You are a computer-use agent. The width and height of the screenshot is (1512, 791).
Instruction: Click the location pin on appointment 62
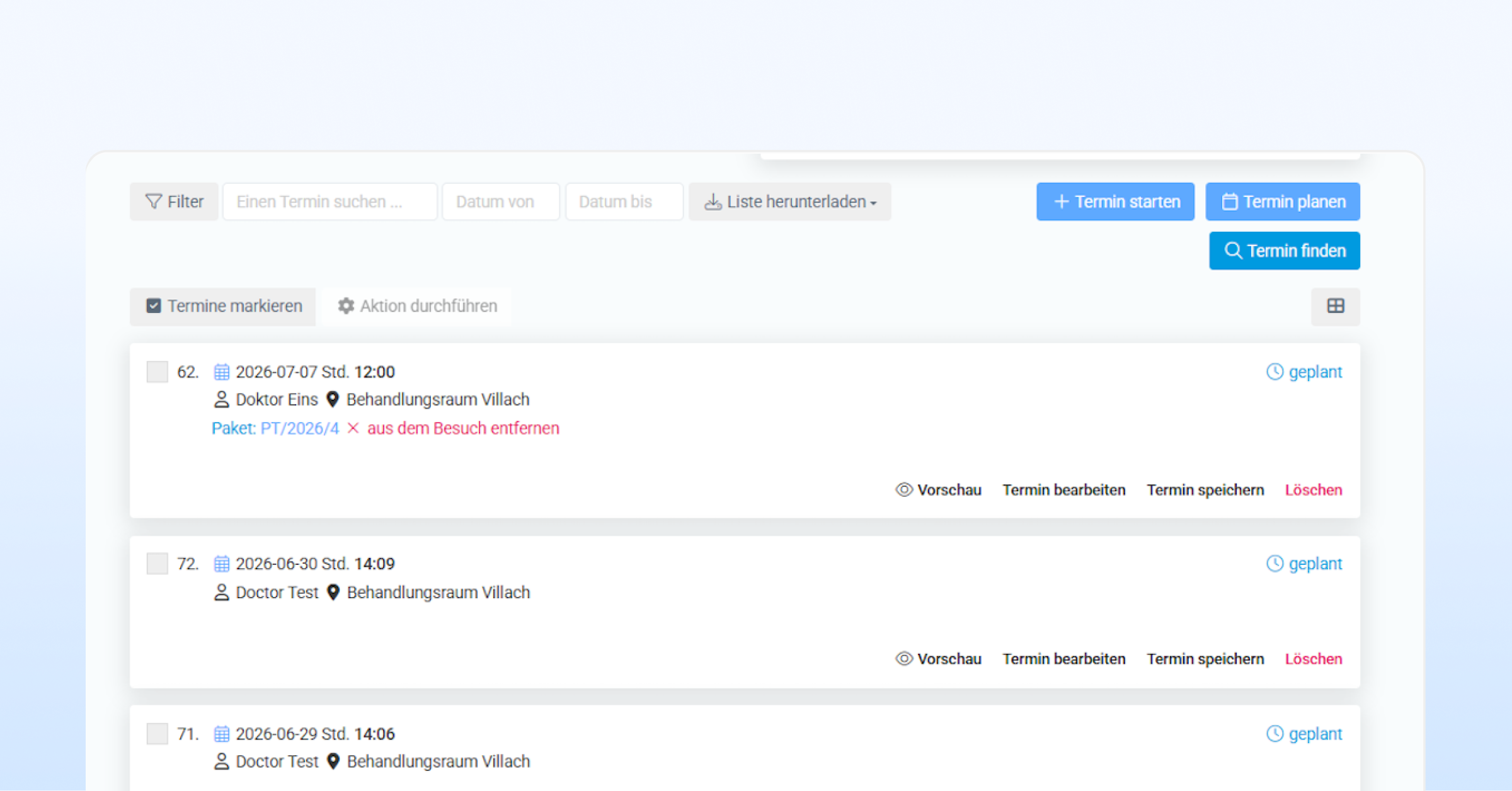click(333, 399)
